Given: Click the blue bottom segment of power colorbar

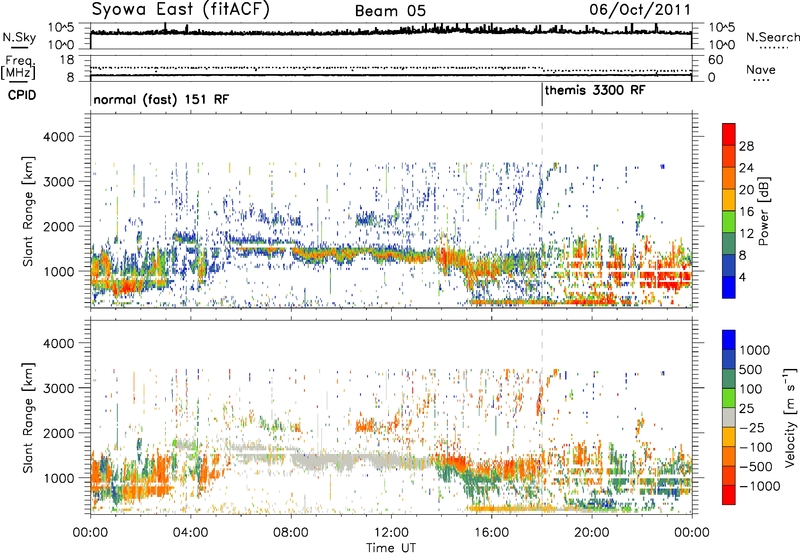Looking at the screenshot, I should coord(729,287).
